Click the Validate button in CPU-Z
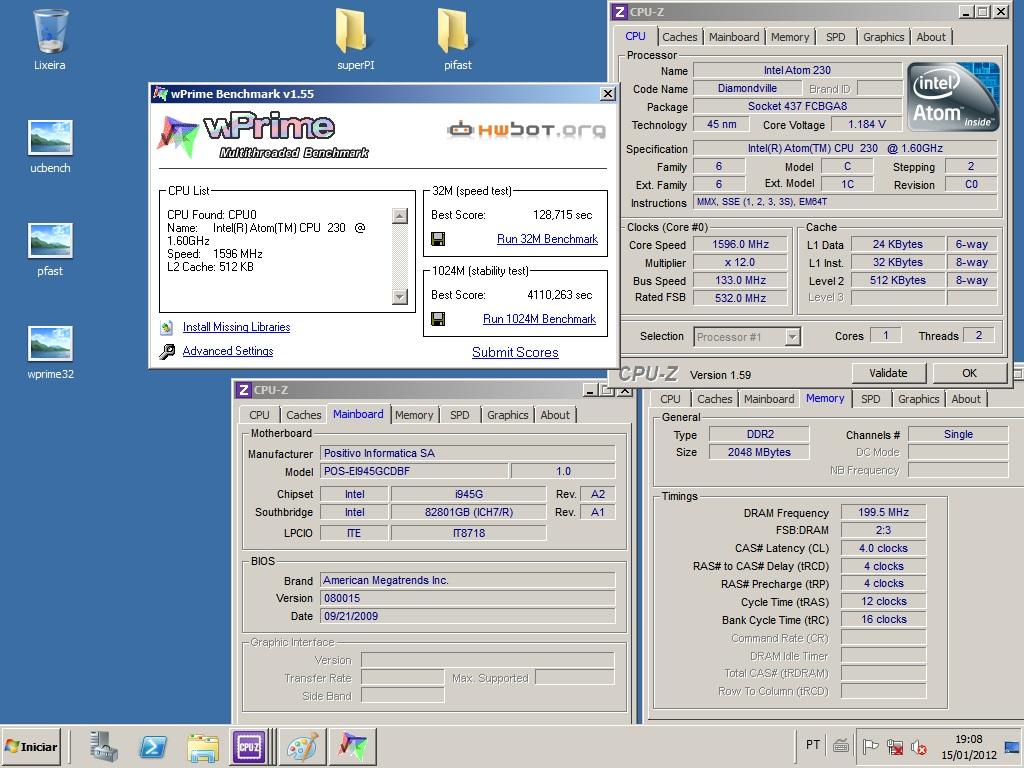The image size is (1024, 768). pos(888,373)
